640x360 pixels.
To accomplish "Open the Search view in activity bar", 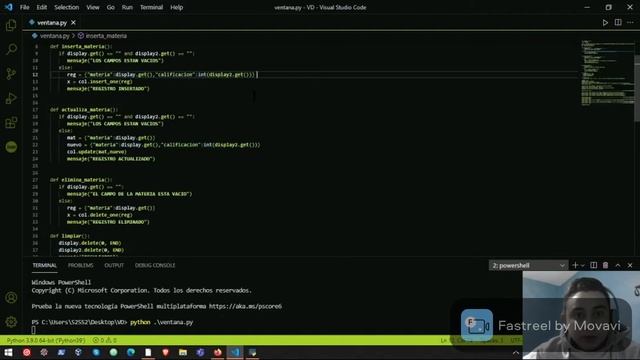I will 11,49.
